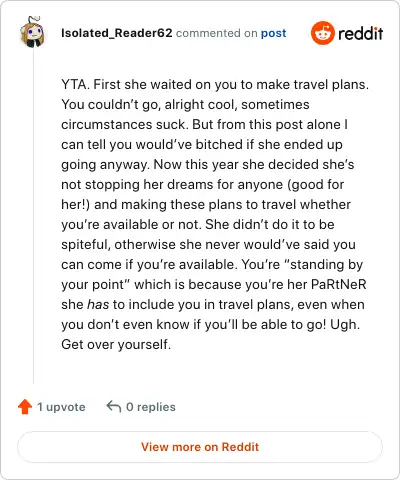Click the "0 replies" label
The height and width of the screenshot is (480, 400).
(151, 407)
